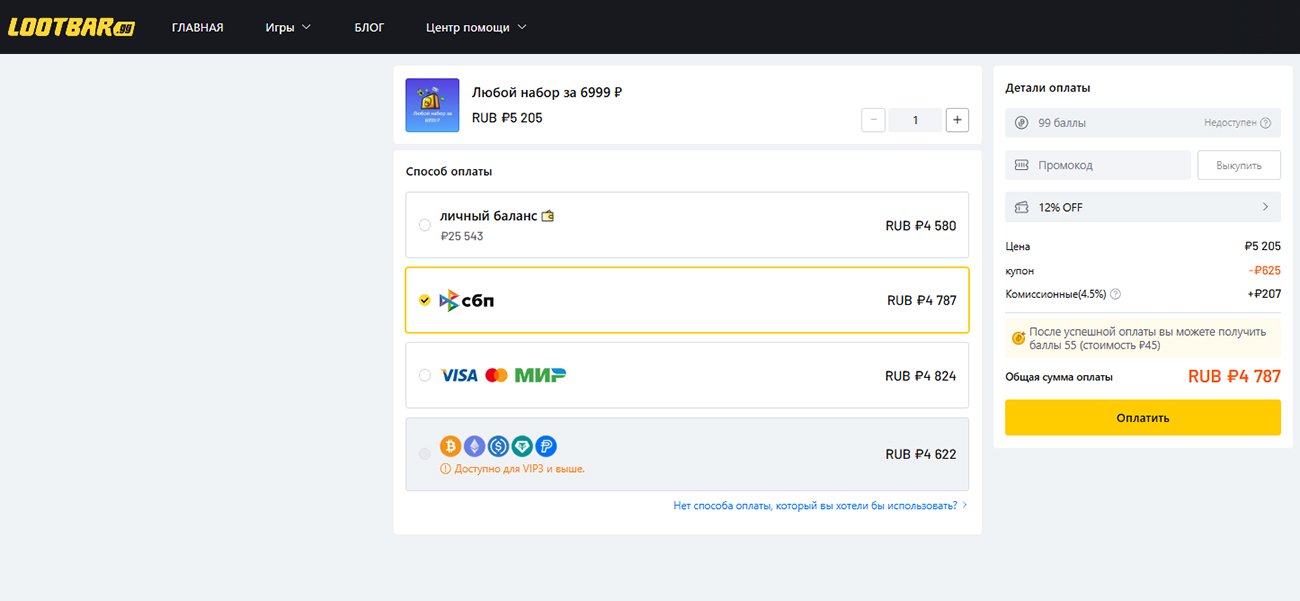
Task: Increase quantity with the plus button
Action: 957,120
